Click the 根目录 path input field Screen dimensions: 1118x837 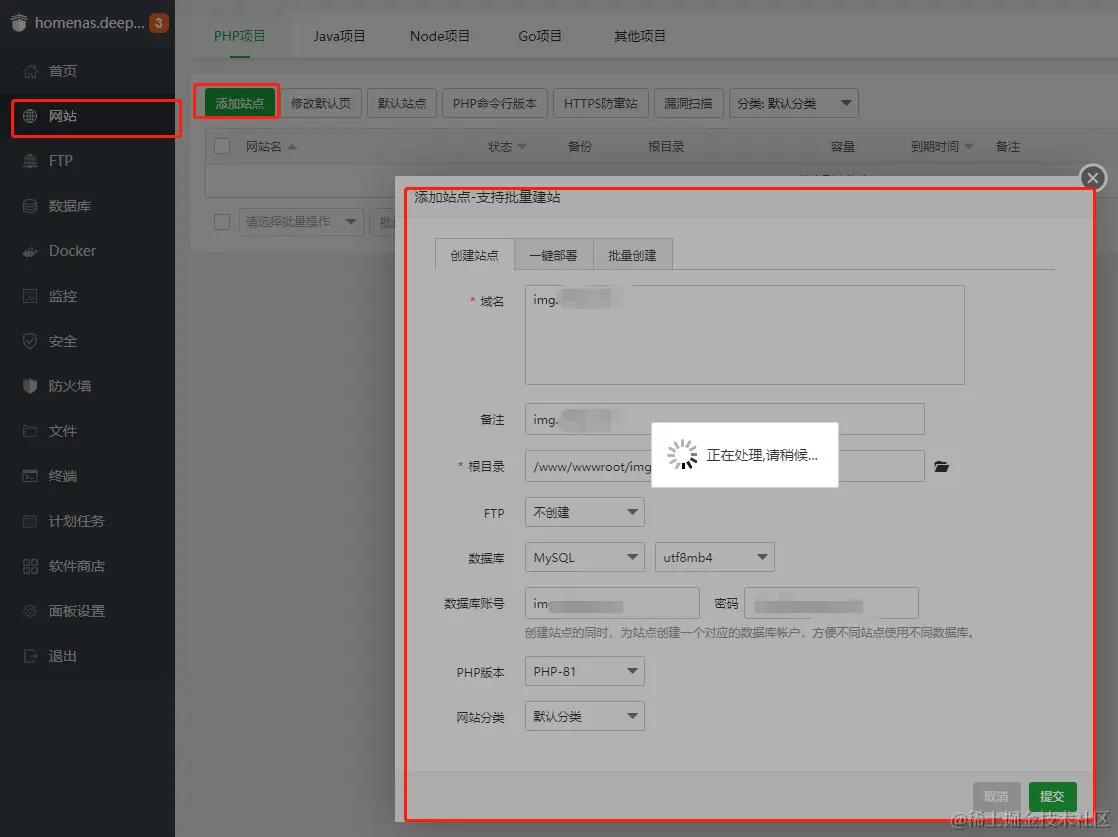click(x=724, y=466)
